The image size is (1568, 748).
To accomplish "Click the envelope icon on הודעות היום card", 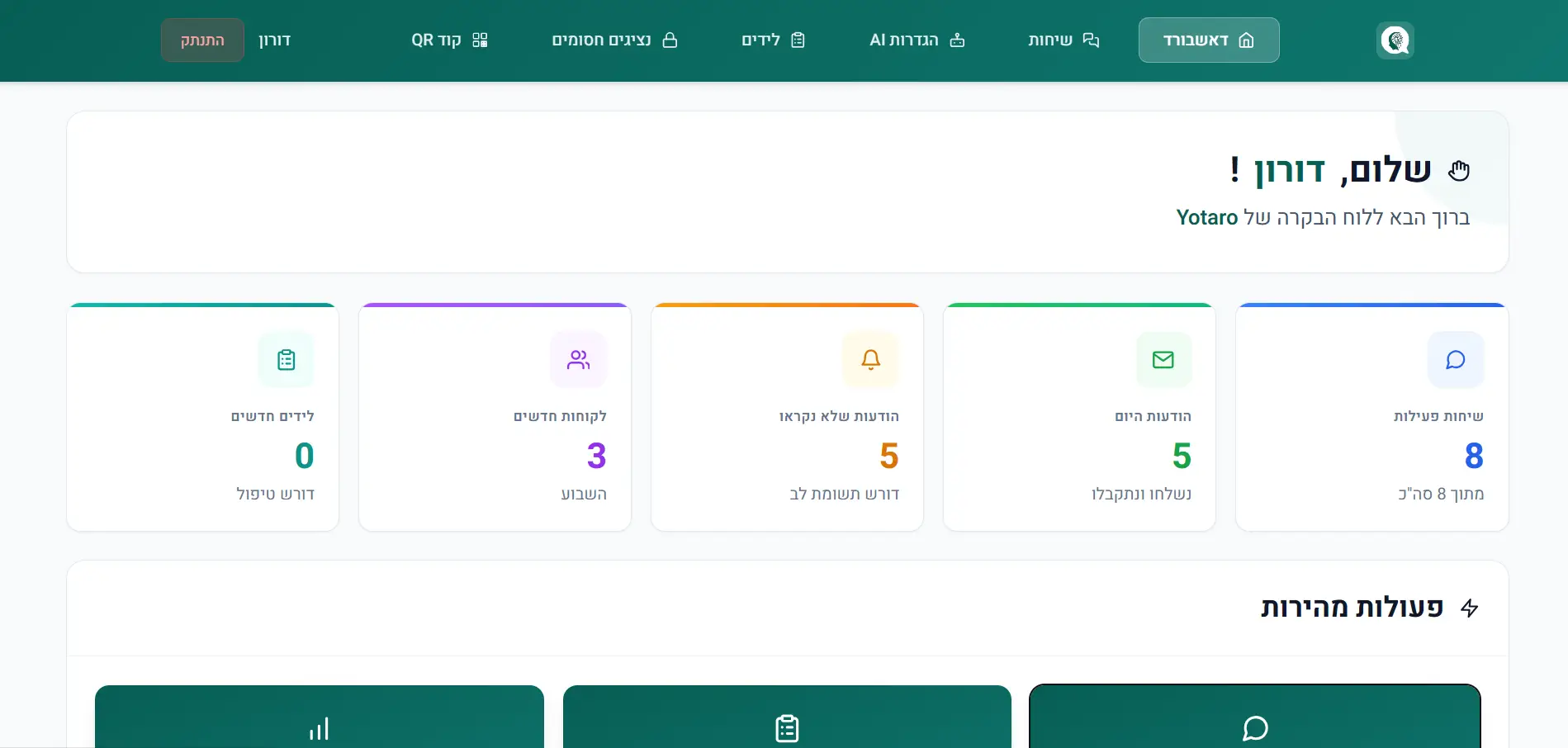I will pyautogui.click(x=1163, y=359).
